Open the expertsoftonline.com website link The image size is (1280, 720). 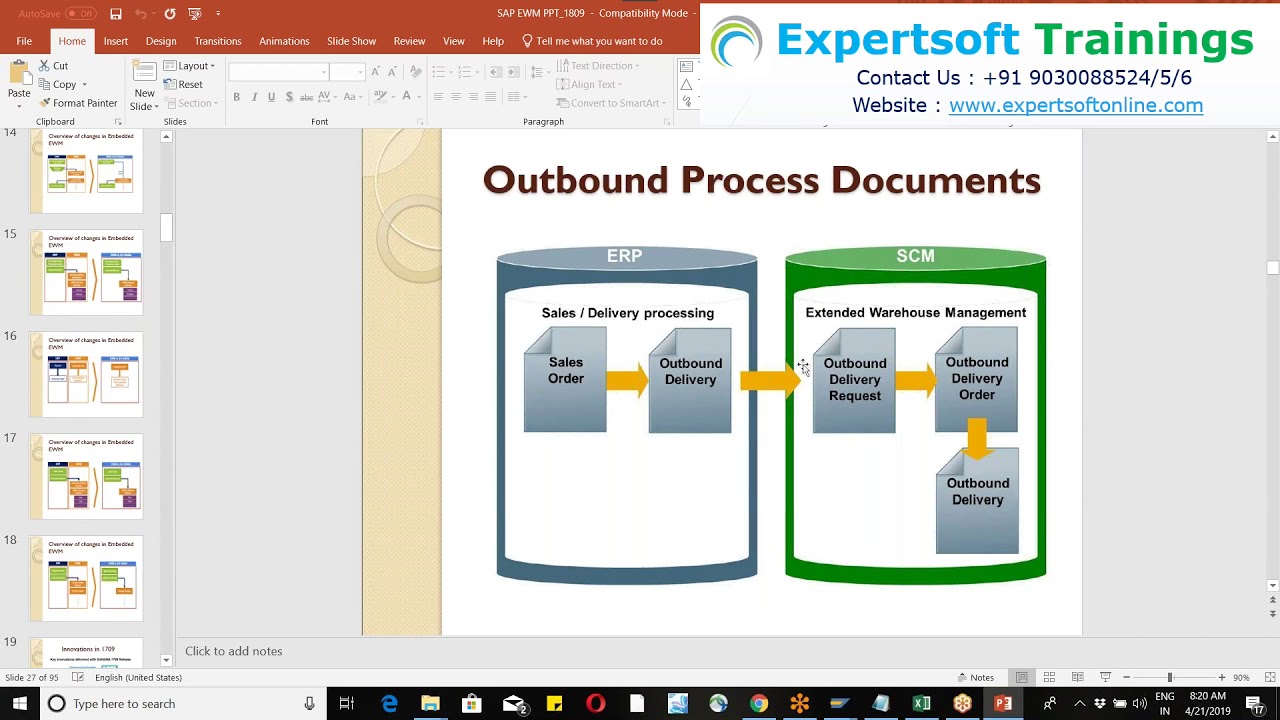[x=1076, y=105]
